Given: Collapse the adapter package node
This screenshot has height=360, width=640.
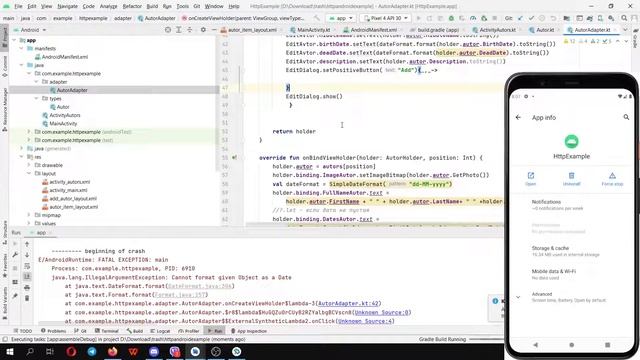Looking at the screenshot, I should coord(36,82).
